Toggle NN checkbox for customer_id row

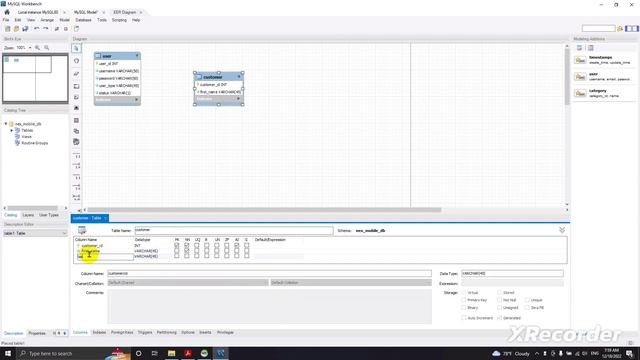[x=187, y=245]
